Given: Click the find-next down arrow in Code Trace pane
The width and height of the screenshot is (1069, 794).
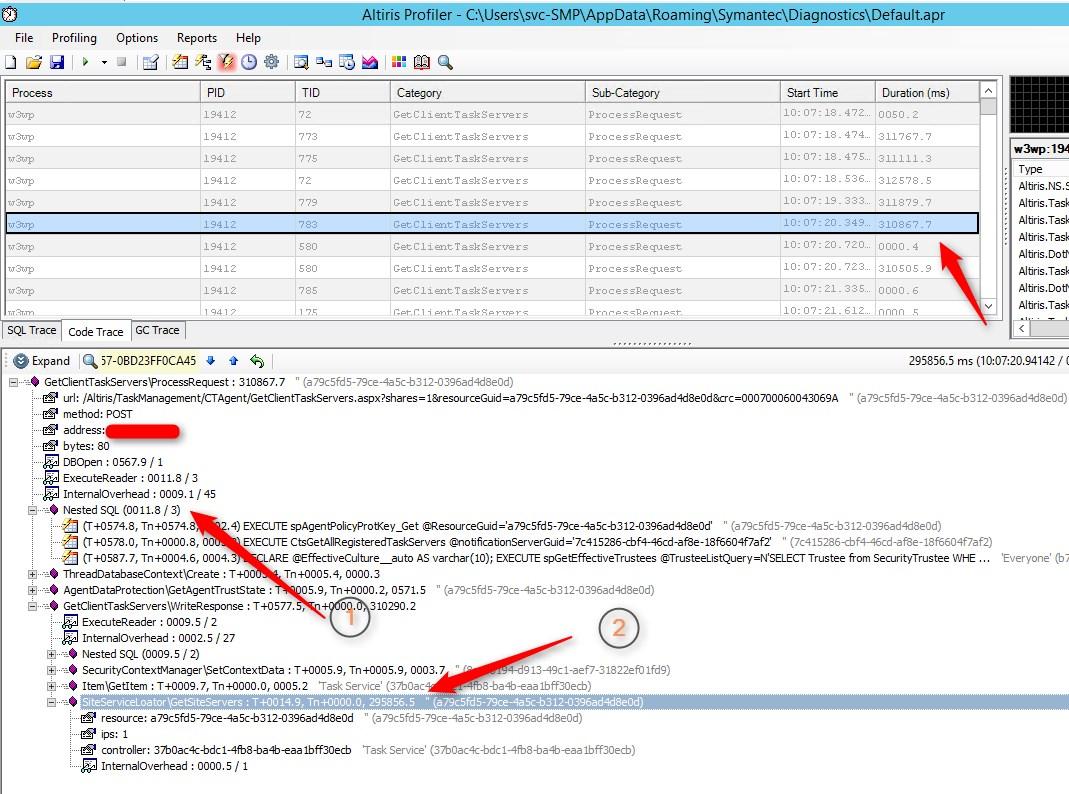Looking at the screenshot, I should click(x=209, y=361).
